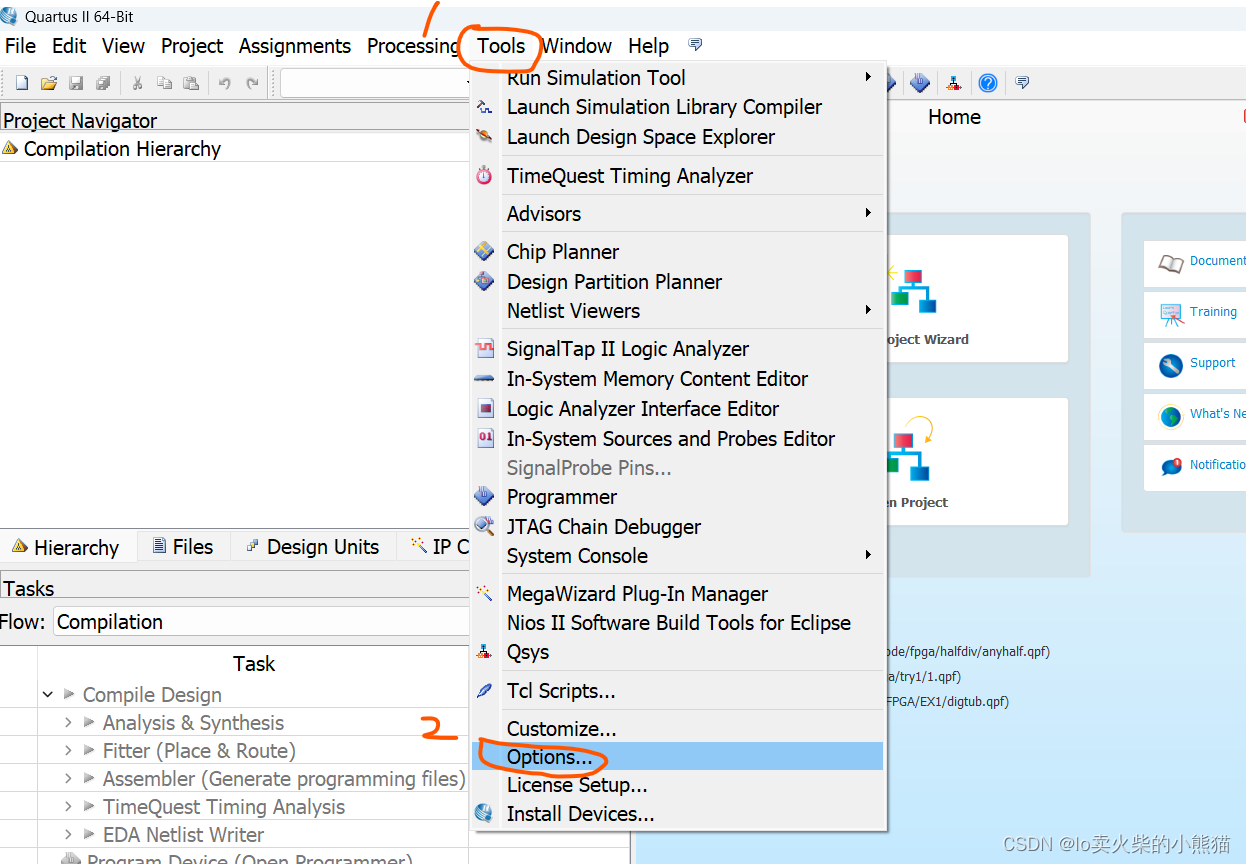Collapse the Compile Design task tree
This screenshot has height=864, width=1246.
click(x=48, y=695)
